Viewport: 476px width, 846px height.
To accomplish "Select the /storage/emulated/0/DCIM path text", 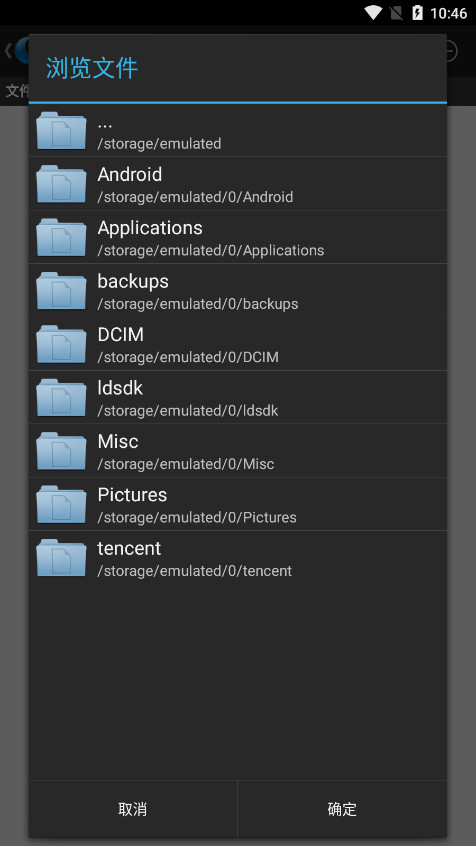I will pos(188,357).
